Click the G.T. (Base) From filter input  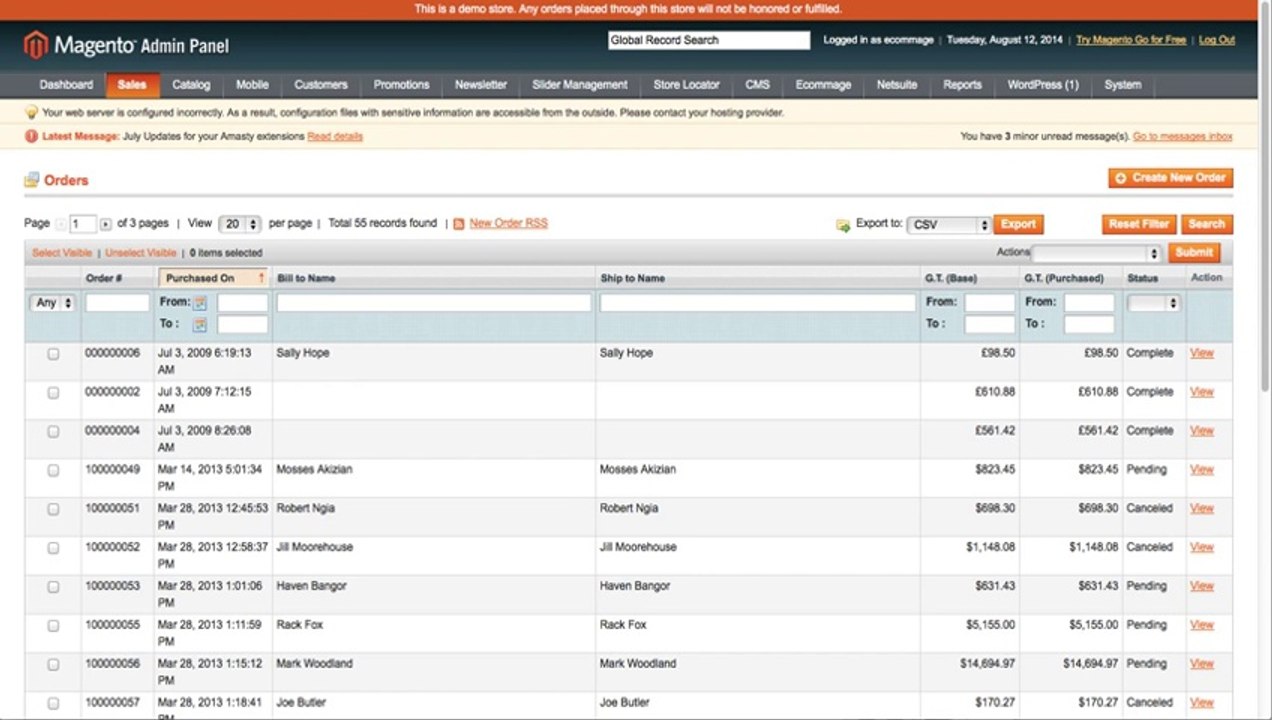pyautogui.click(x=990, y=302)
